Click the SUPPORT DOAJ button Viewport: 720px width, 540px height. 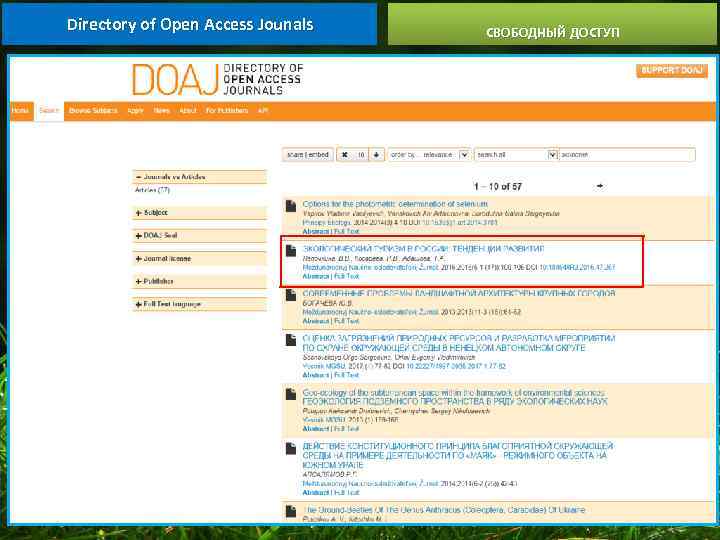[672, 70]
